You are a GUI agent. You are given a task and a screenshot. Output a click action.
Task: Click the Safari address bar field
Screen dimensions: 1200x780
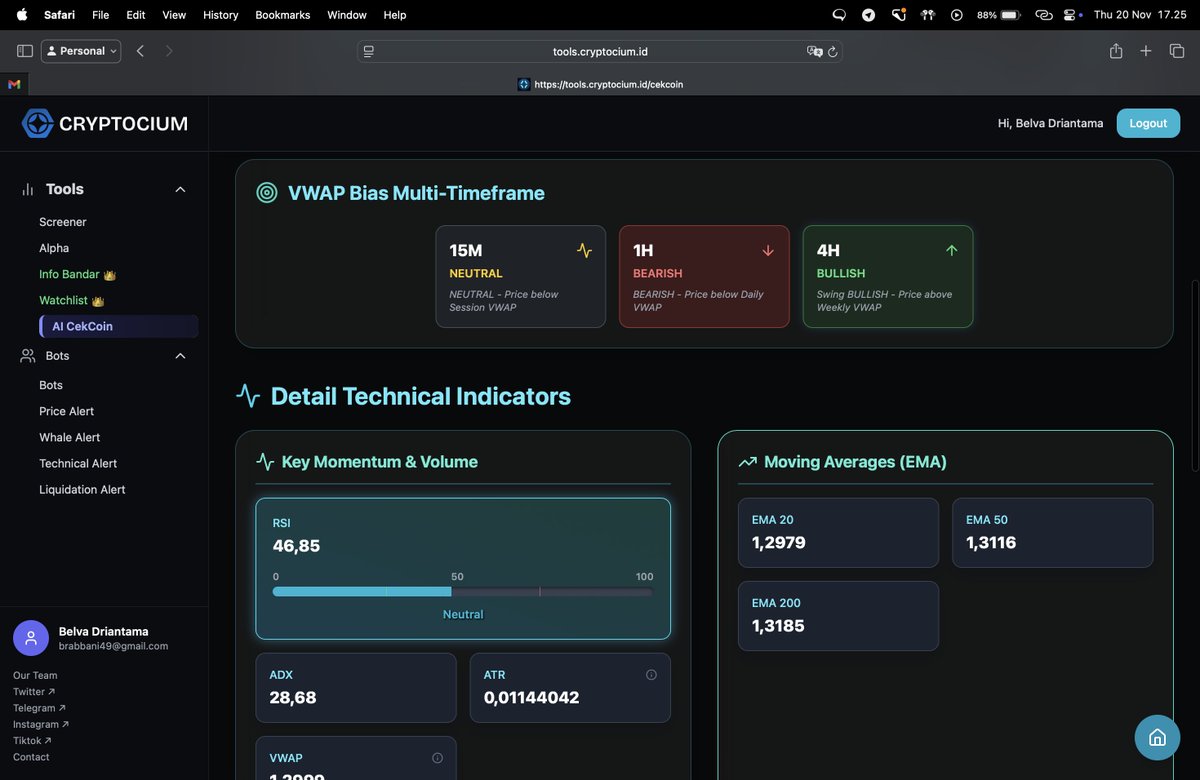pos(600,51)
